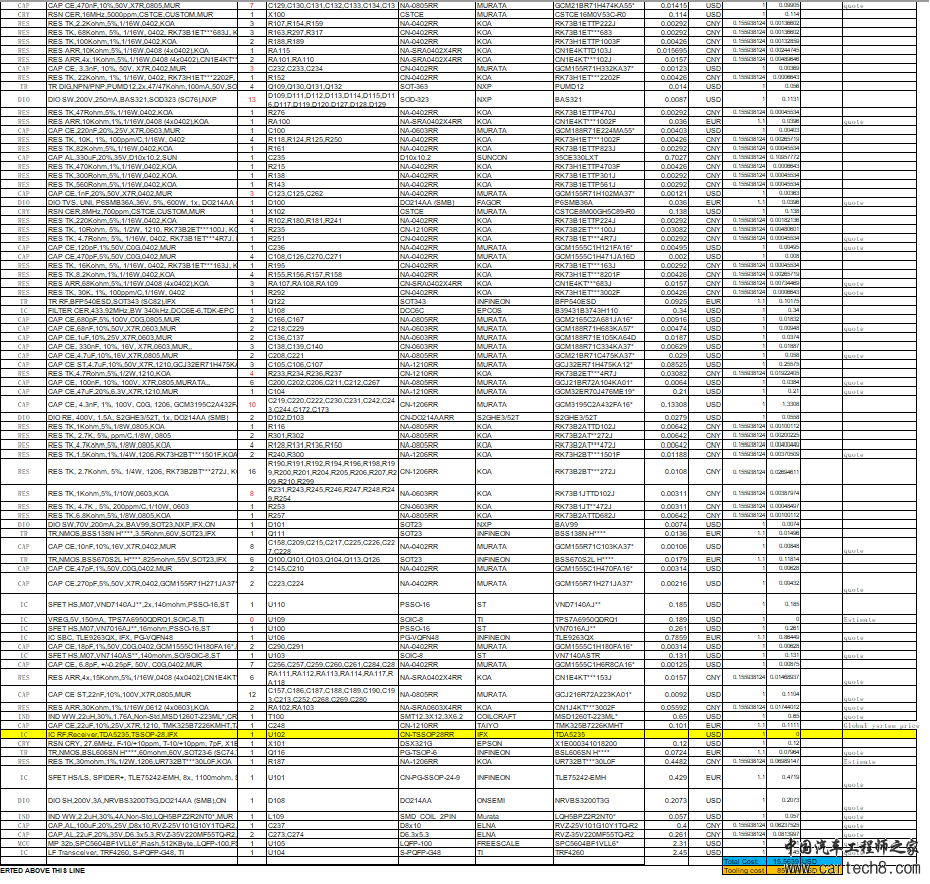Click the U110 reference designator cell

pyautogui.click(x=332, y=605)
